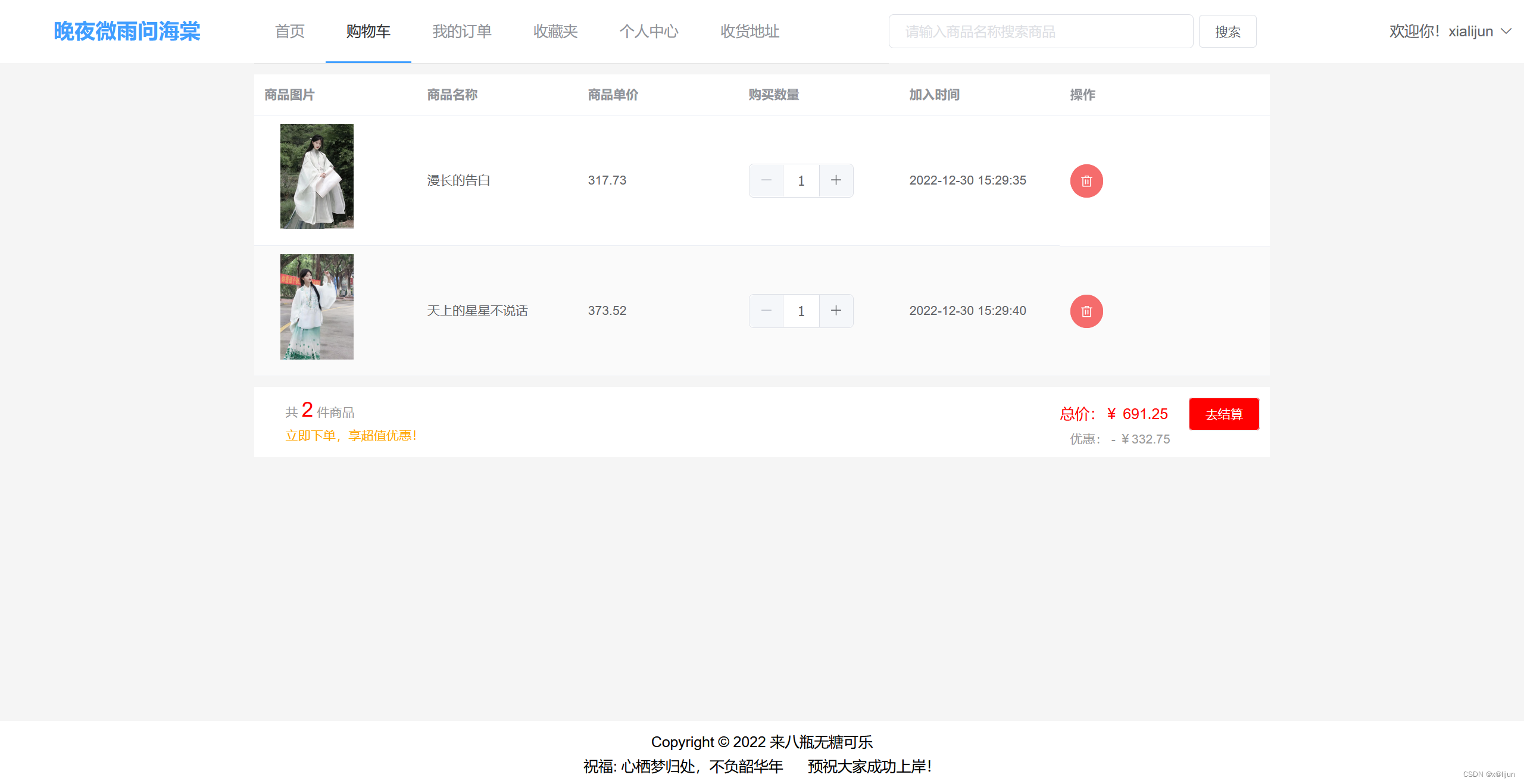Screen dimensions: 1524x784
Task: Click the 晚夜微雨问海棠 site logo
Action: [x=127, y=31]
